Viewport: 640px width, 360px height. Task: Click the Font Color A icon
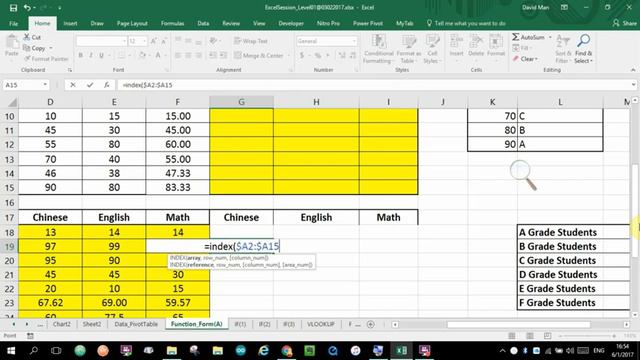coord(158,55)
